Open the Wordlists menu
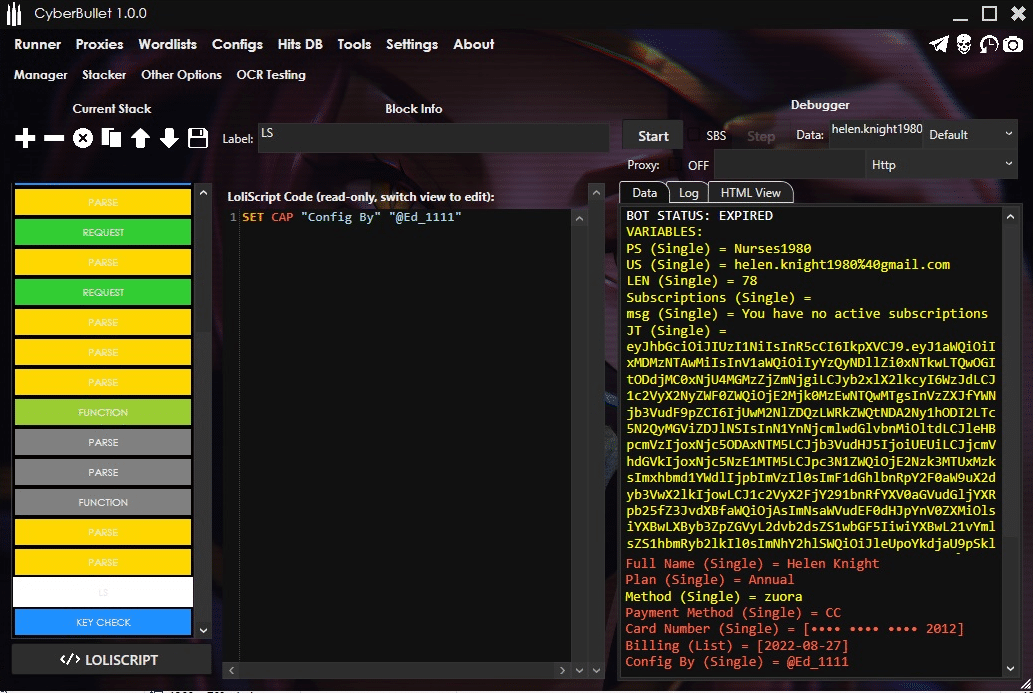This screenshot has width=1035, height=693. pos(168,44)
